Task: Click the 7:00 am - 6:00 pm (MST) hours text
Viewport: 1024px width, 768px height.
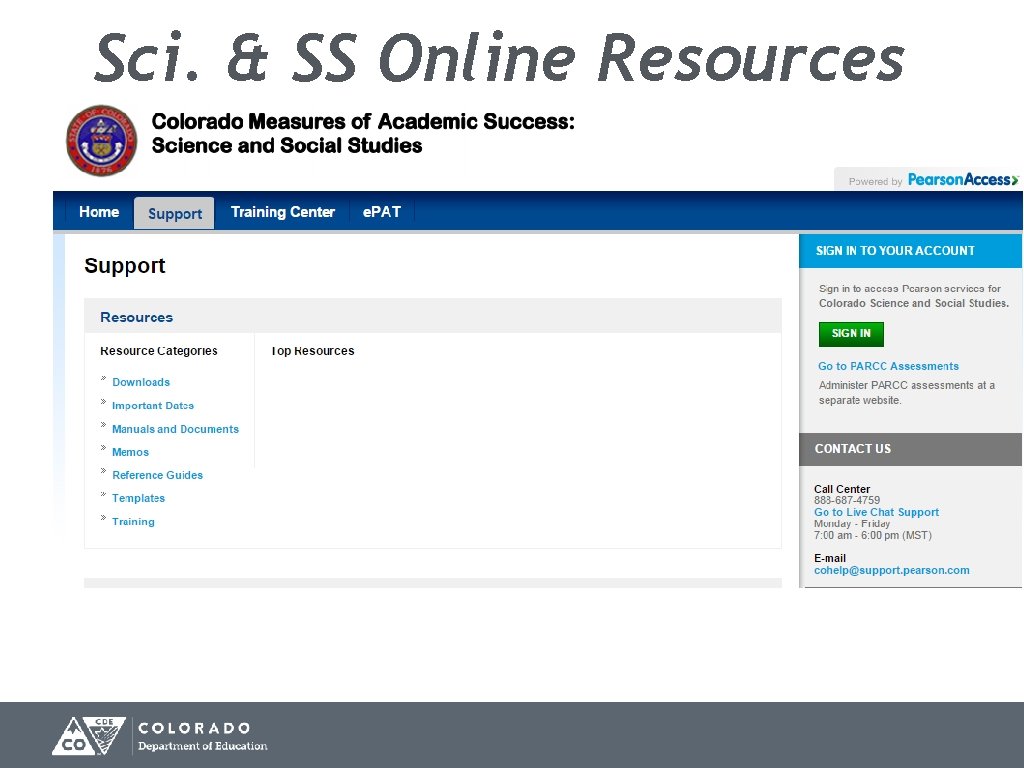Action: click(872, 536)
